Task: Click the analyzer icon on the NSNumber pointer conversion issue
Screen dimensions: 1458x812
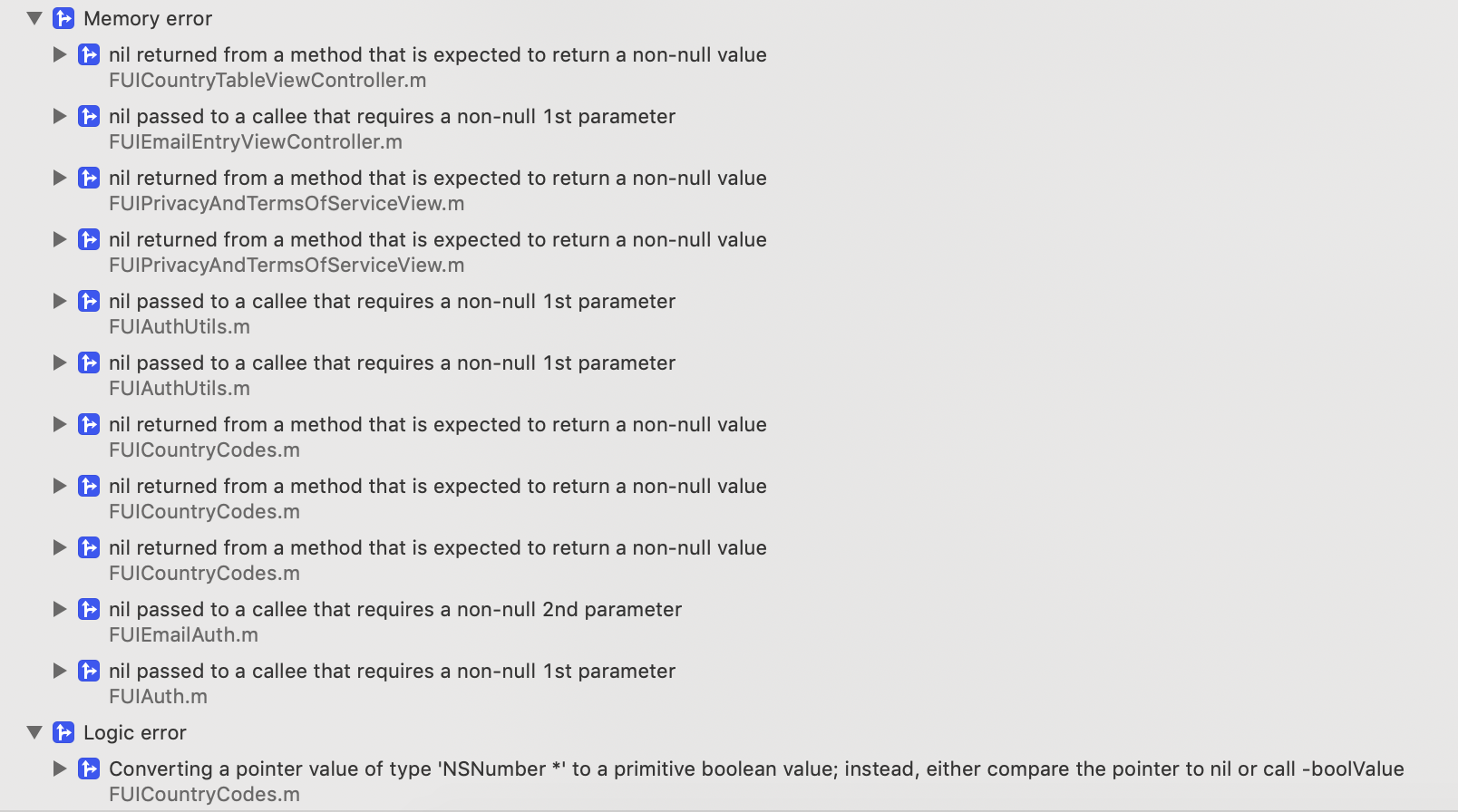Action: (x=88, y=768)
